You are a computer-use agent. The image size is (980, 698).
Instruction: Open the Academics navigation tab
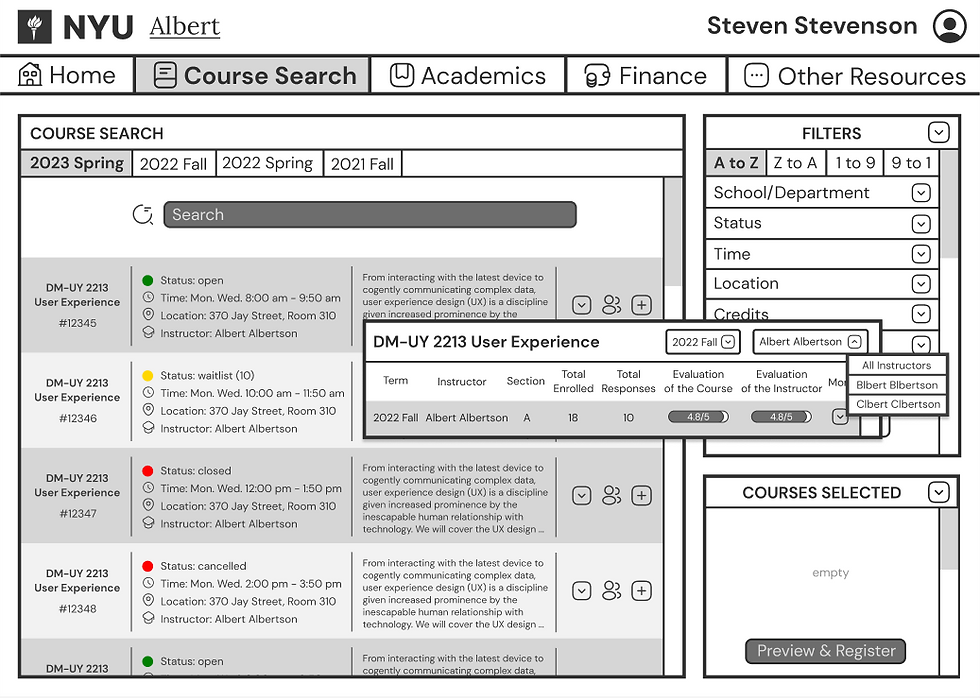click(x=468, y=76)
